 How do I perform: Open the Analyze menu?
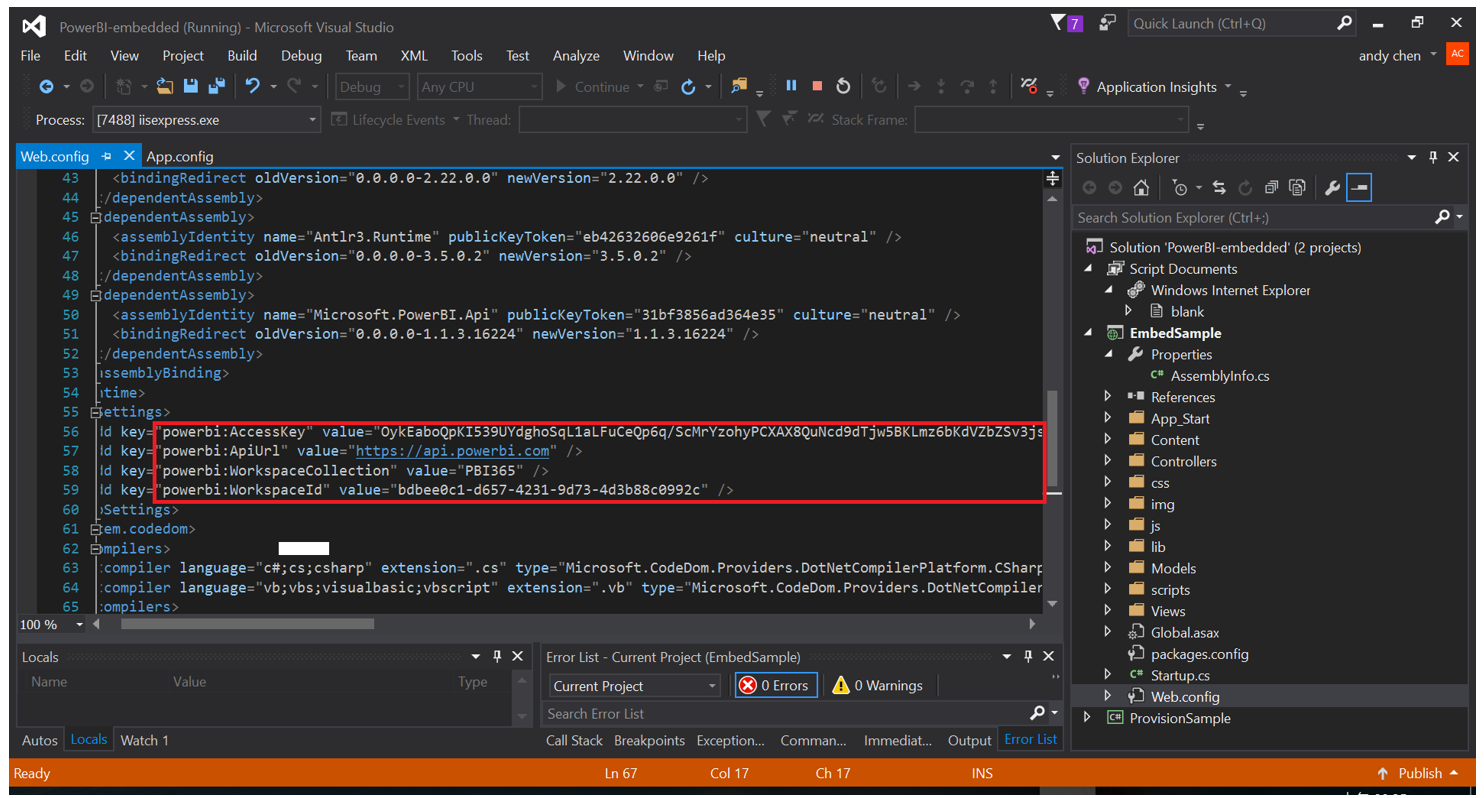576,56
